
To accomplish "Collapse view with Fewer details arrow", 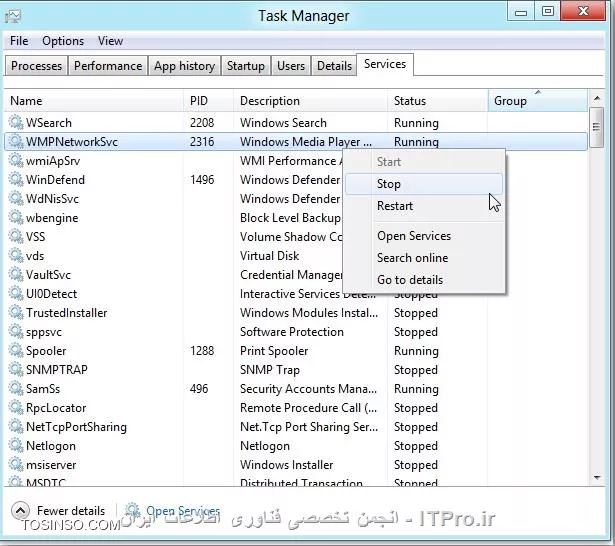I will click(x=20, y=511).
